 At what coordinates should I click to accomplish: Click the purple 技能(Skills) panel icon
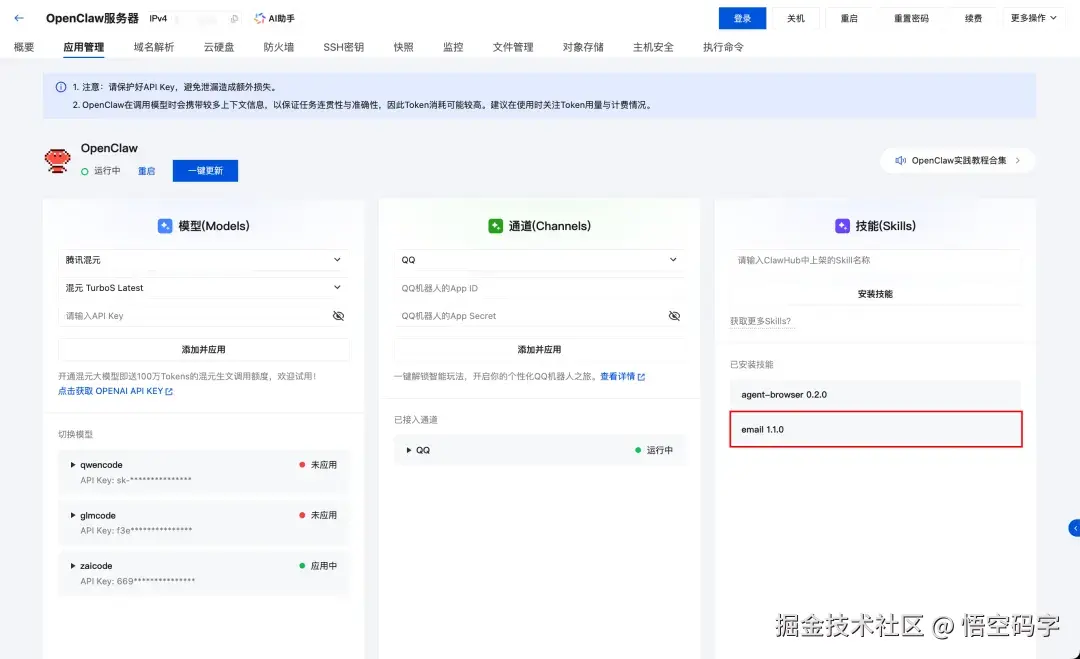tap(843, 225)
